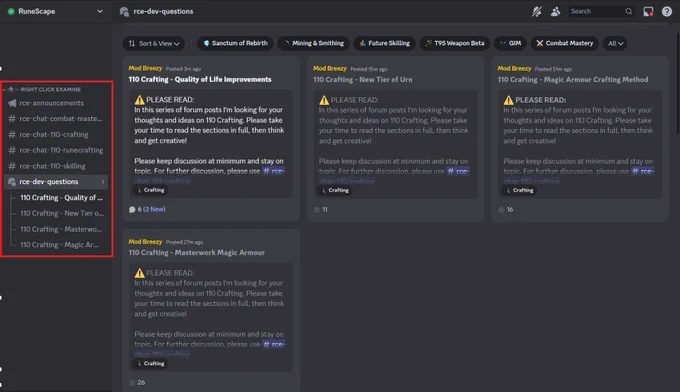Click Mod Breezy author on Quality of Life post

145,68
